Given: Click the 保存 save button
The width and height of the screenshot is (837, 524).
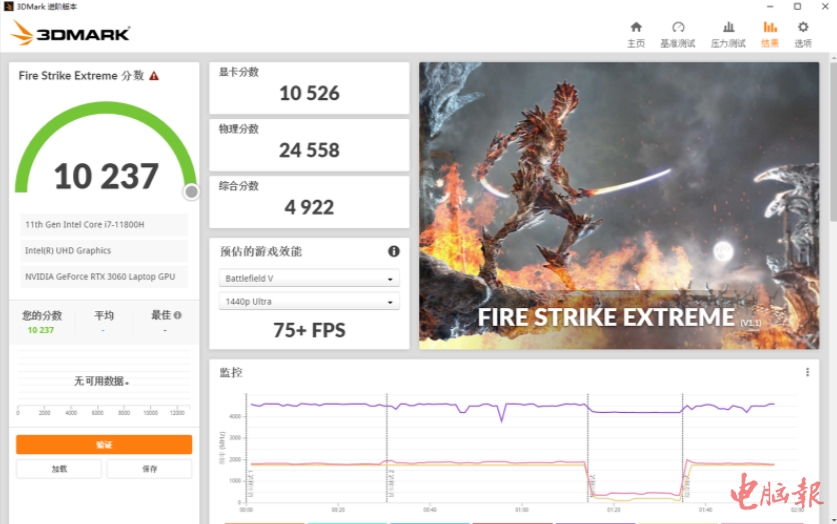Looking at the screenshot, I should pos(149,469).
